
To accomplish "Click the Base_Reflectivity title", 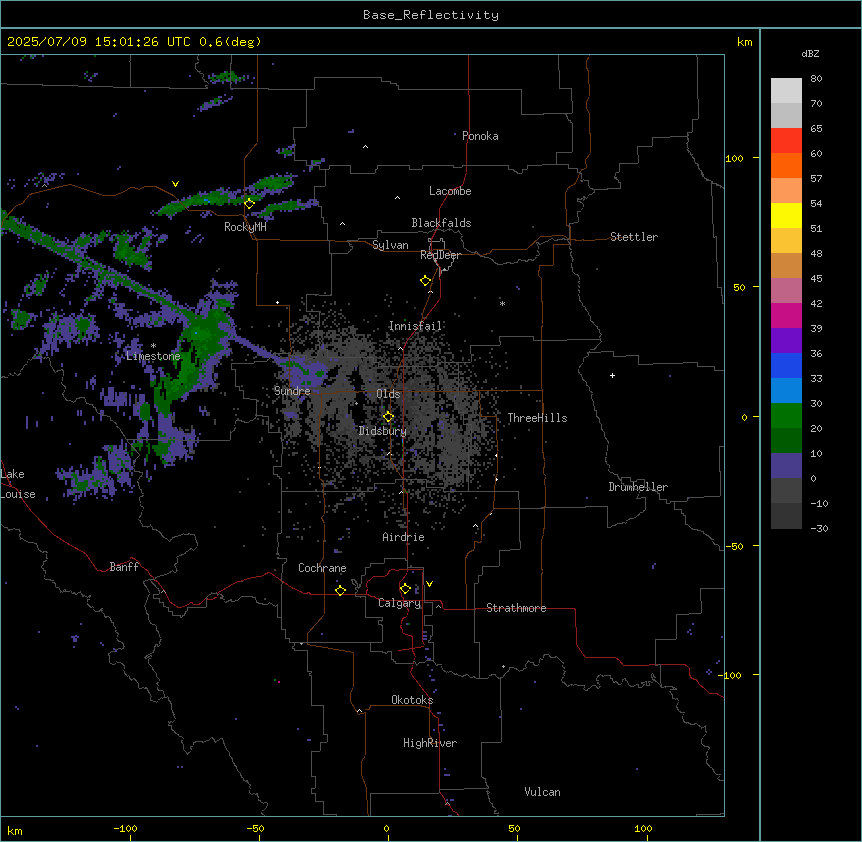I will (x=431, y=15).
